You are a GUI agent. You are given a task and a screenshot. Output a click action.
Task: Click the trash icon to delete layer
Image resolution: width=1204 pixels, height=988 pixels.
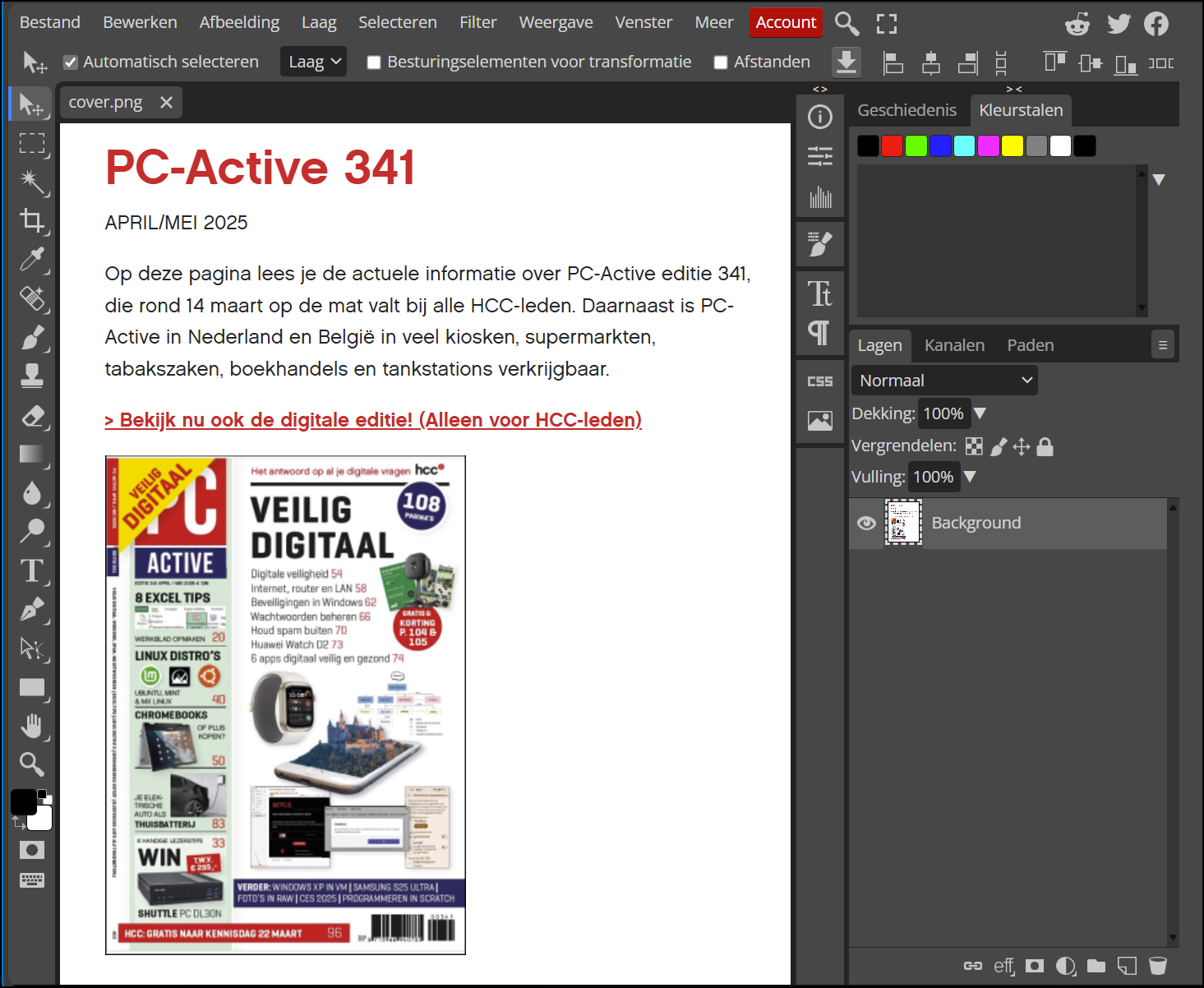(x=1157, y=966)
